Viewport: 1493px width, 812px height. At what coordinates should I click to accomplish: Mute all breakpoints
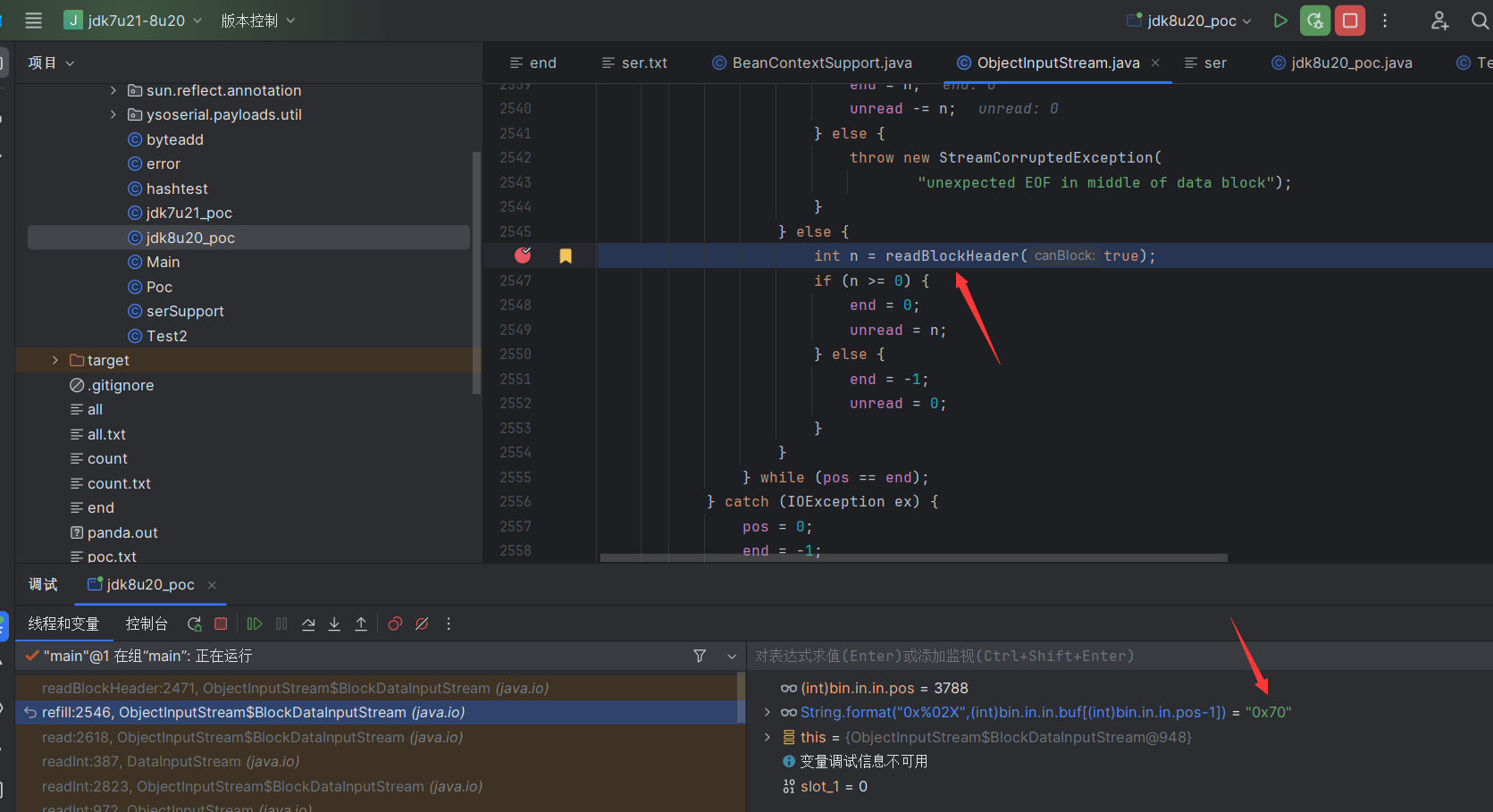(x=422, y=624)
